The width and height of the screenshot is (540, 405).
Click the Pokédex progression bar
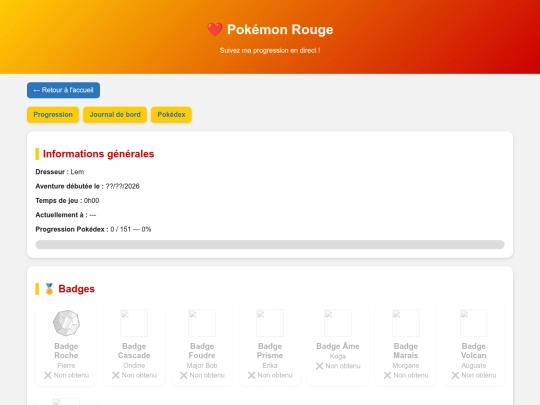[270, 245]
